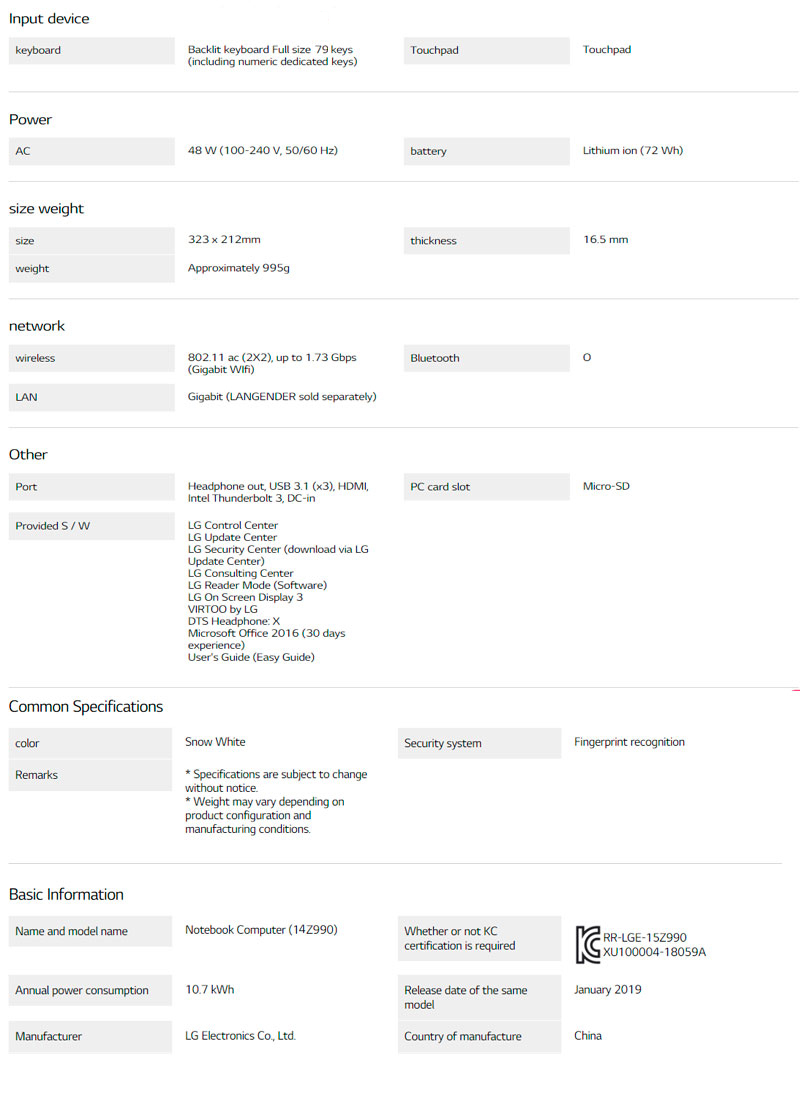Click the Common Specifications heading
Image resolution: width=800 pixels, height=1096 pixels.
pyautogui.click(x=86, y=707)
